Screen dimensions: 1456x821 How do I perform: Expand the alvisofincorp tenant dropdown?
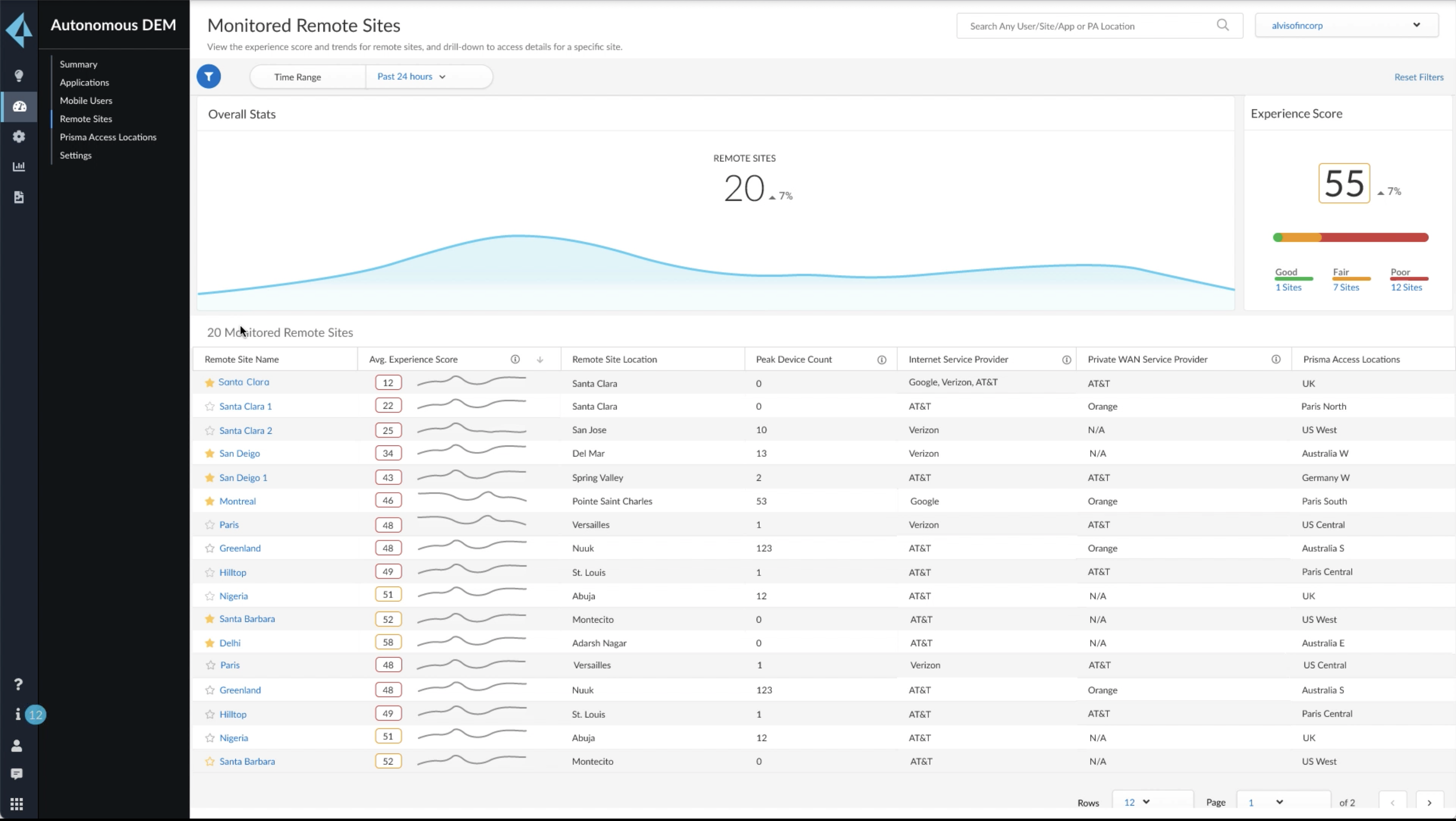1346,26
